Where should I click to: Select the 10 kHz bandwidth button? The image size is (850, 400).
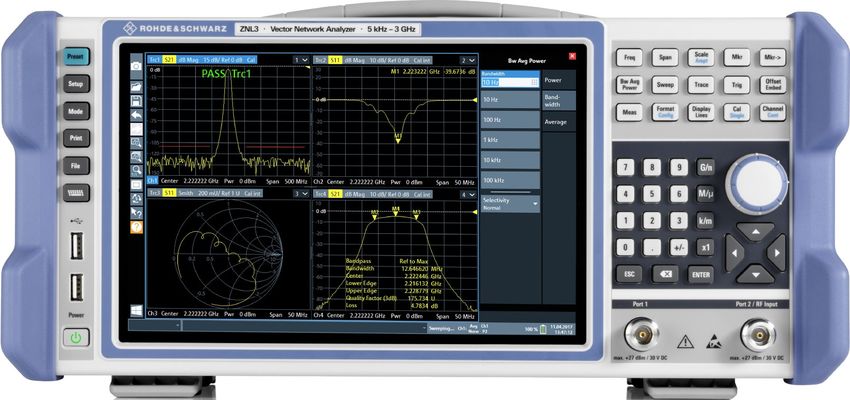pos(510,160)
